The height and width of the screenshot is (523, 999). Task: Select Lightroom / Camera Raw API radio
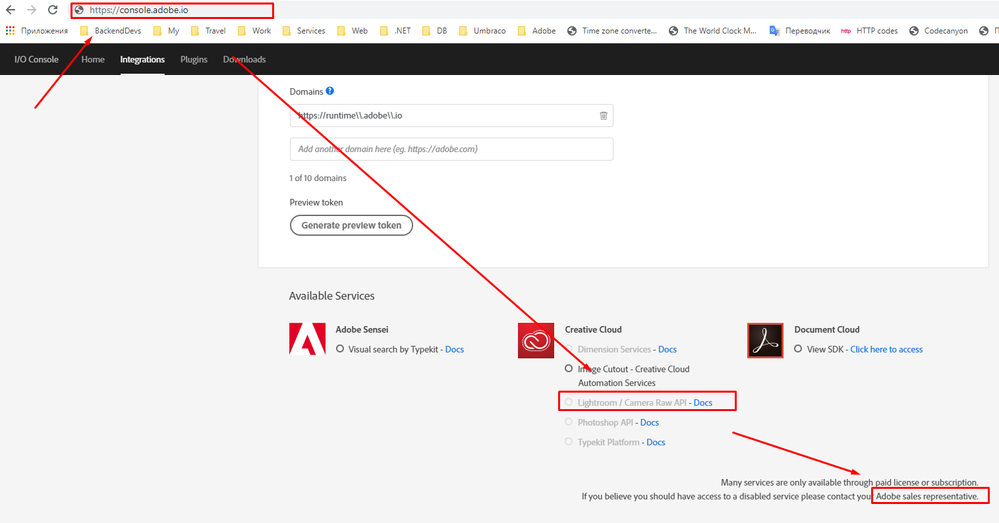pyautogui.click(x=568, y=402)
